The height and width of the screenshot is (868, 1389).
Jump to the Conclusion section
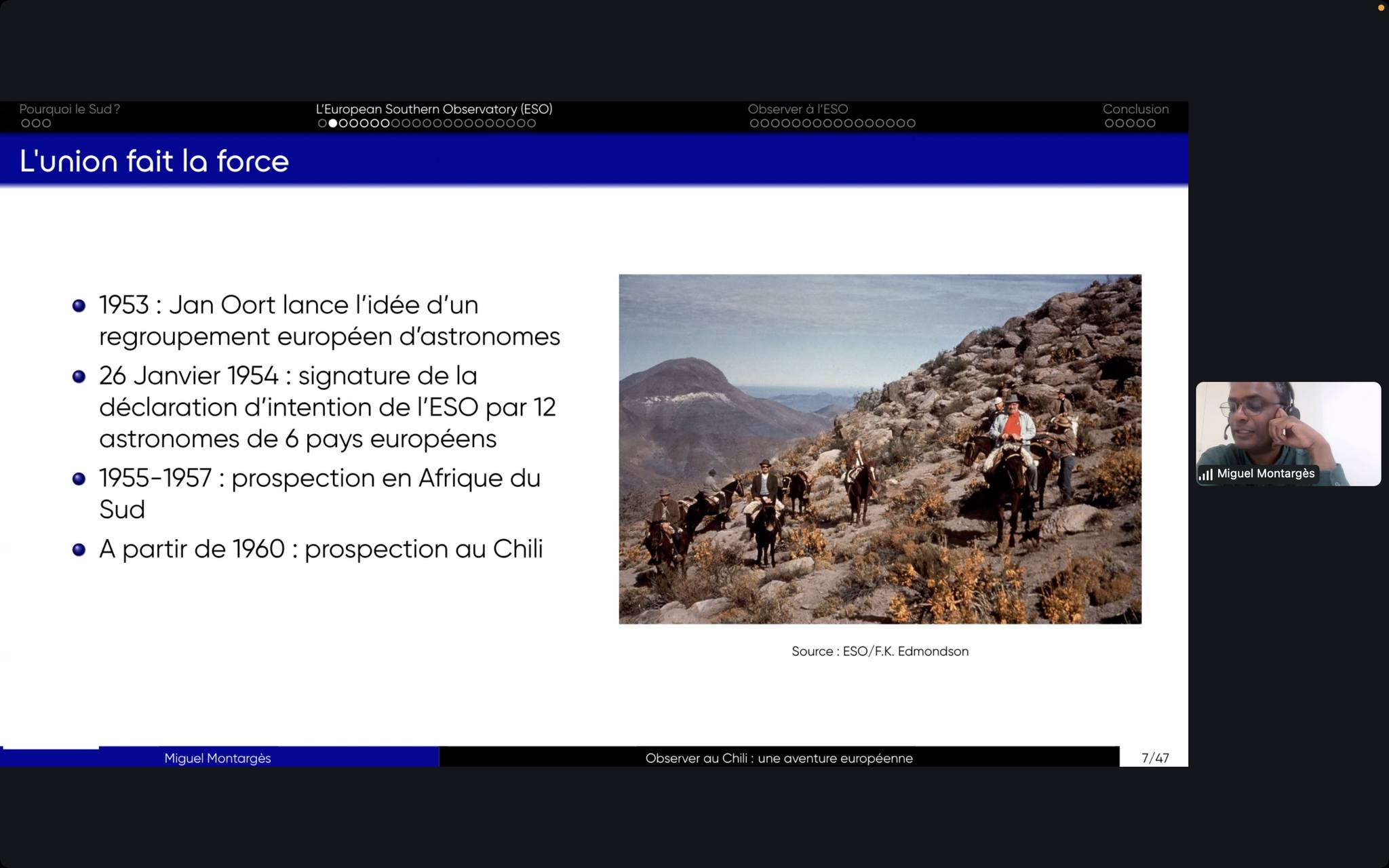click(1135, 109)
